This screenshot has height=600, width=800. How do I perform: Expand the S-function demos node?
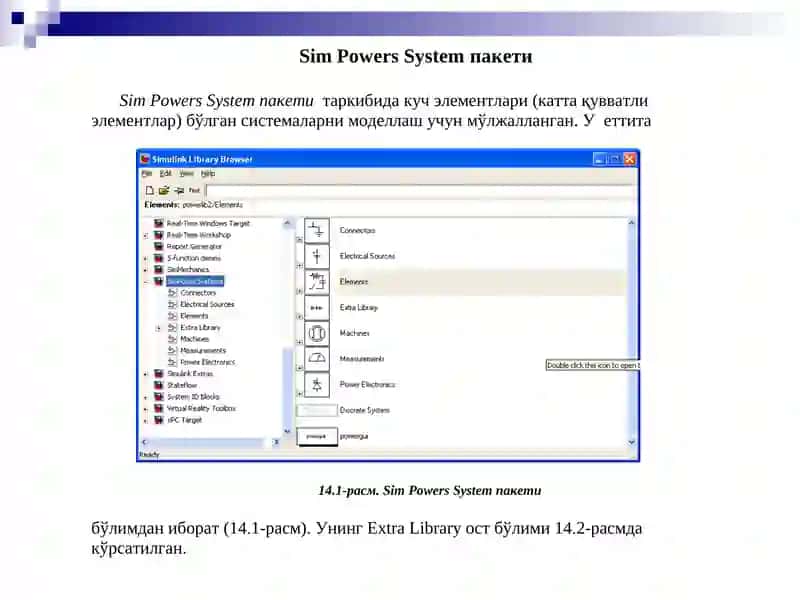[x=146, y=259]
